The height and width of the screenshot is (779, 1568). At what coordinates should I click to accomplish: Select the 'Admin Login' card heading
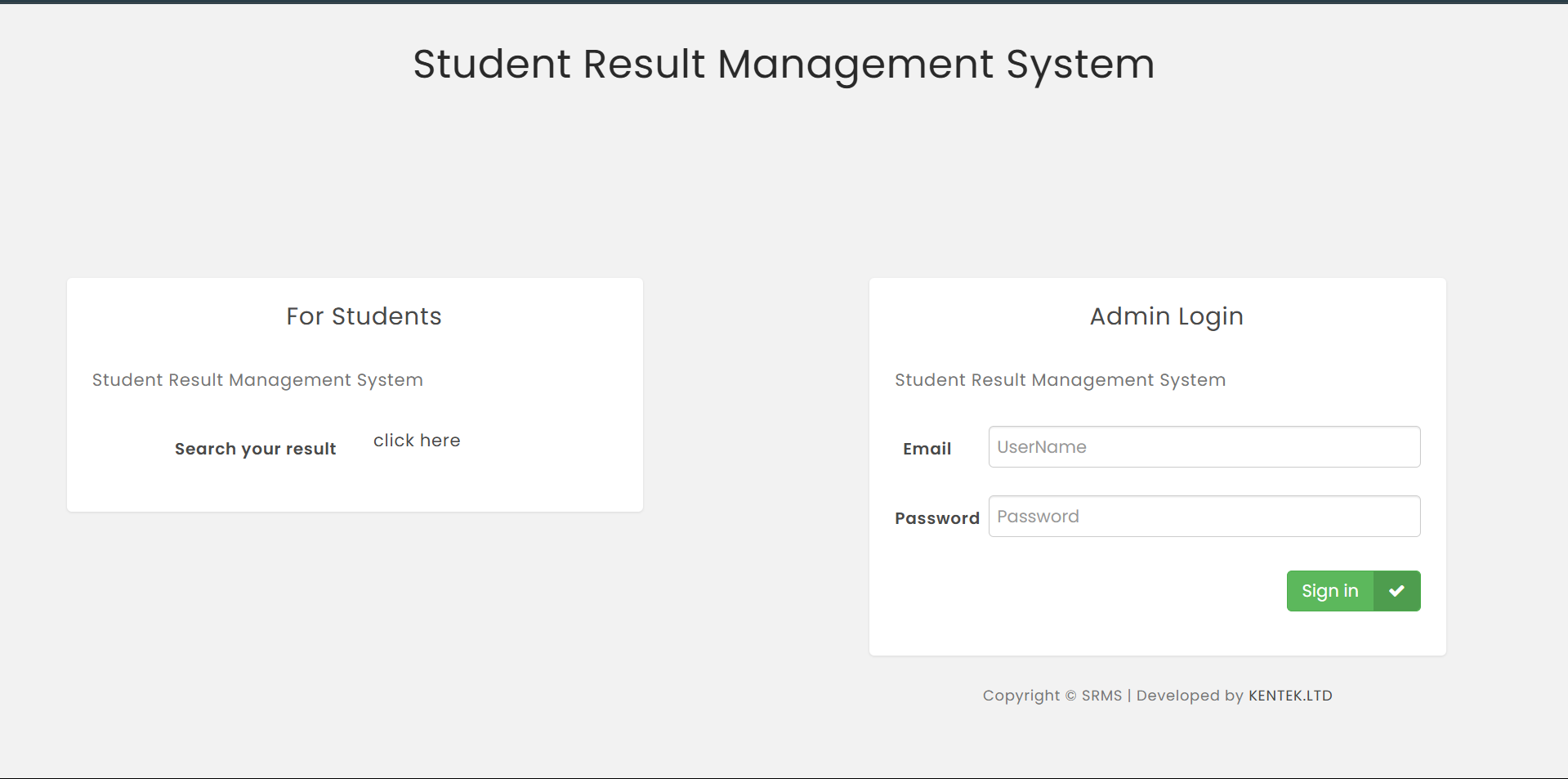[1166, 316]
